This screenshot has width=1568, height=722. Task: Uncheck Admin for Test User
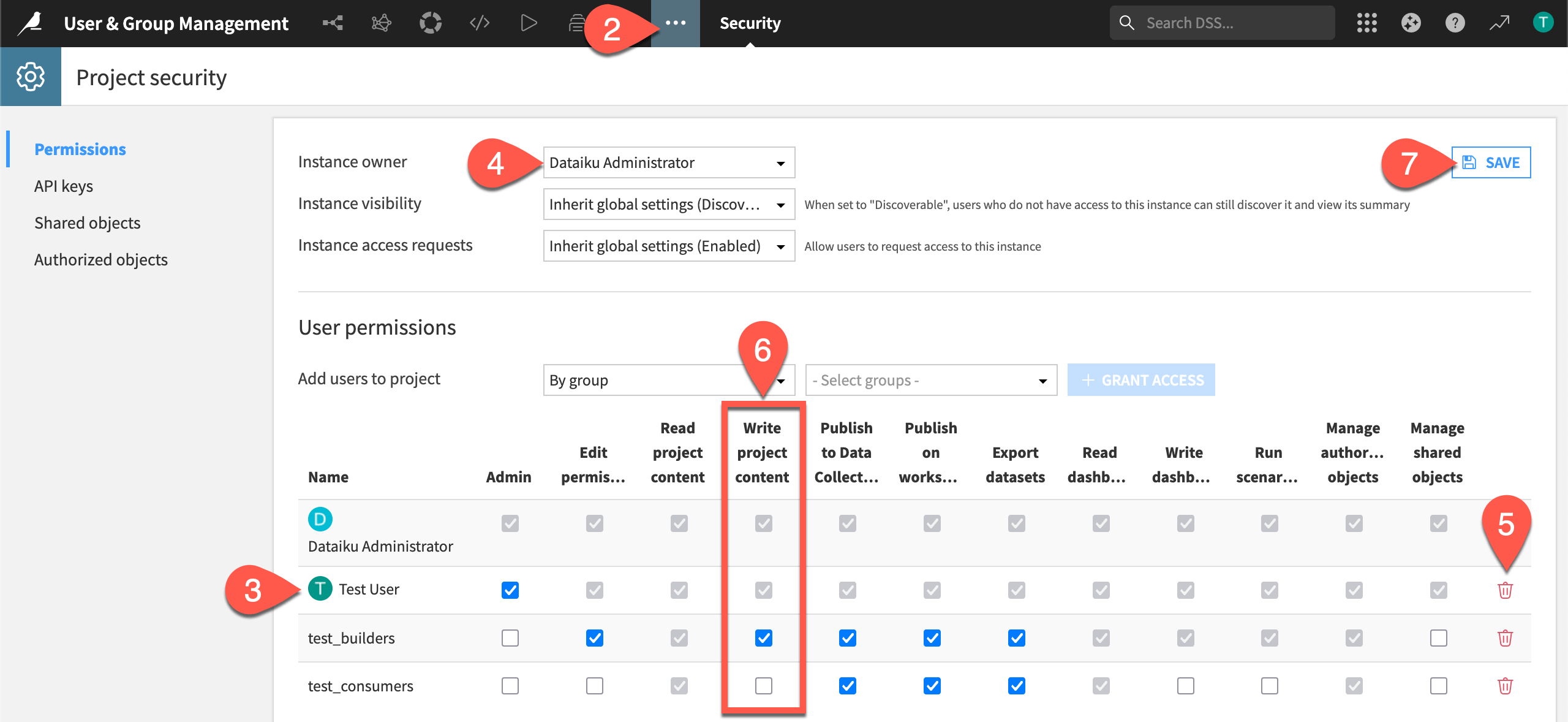click(x=510, y=590)
